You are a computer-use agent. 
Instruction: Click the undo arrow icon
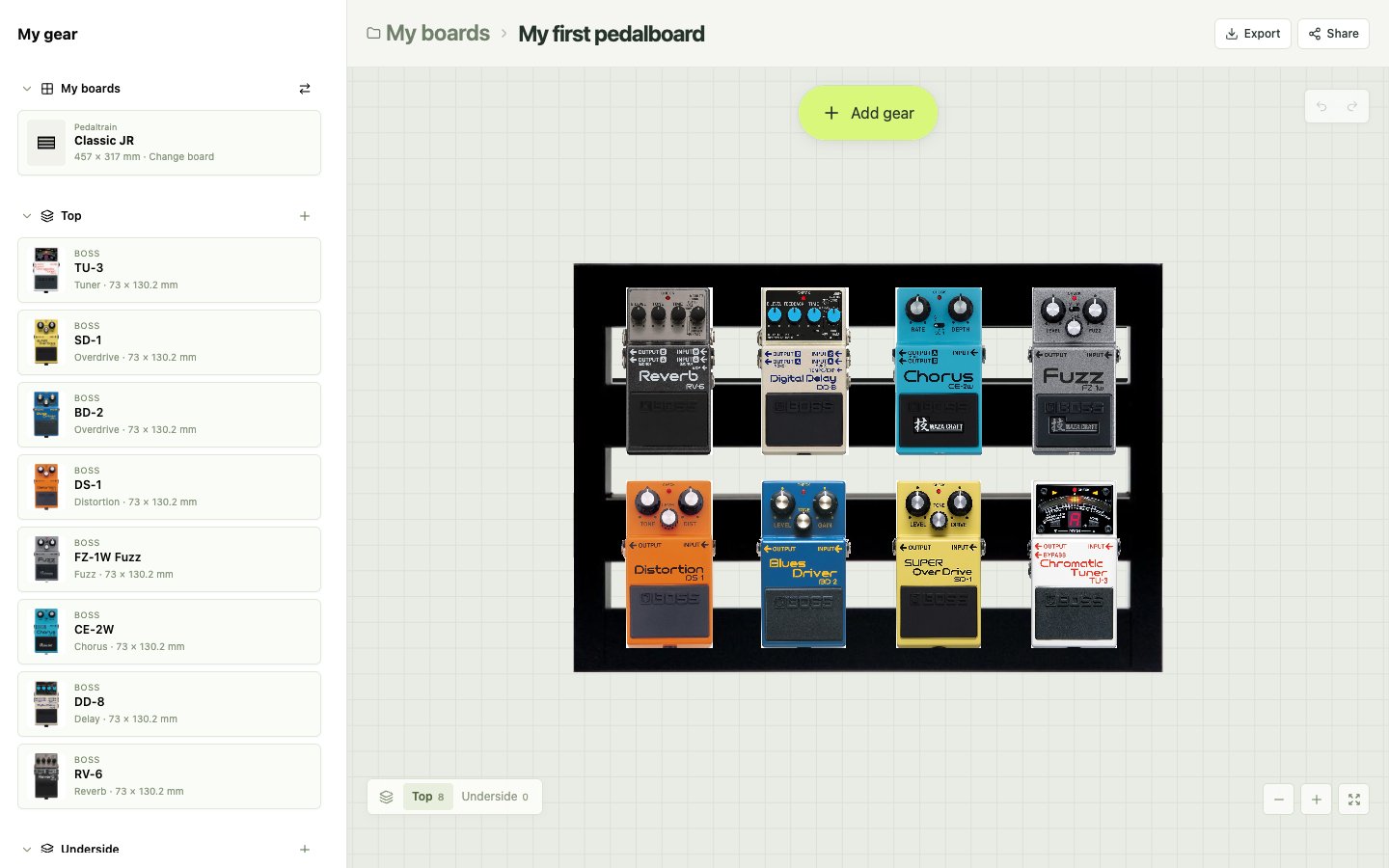[x=1321, y=106]
